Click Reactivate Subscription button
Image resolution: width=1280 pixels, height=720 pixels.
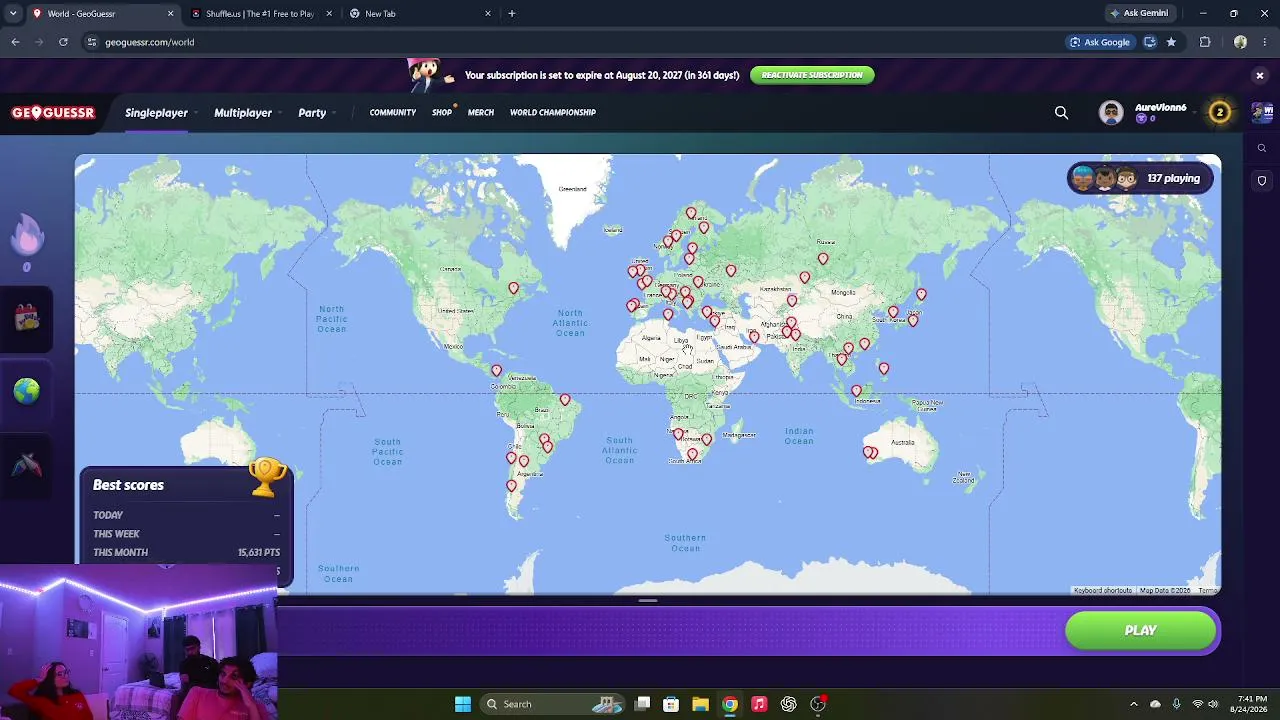pyautogui.click(x=812, y=75)
